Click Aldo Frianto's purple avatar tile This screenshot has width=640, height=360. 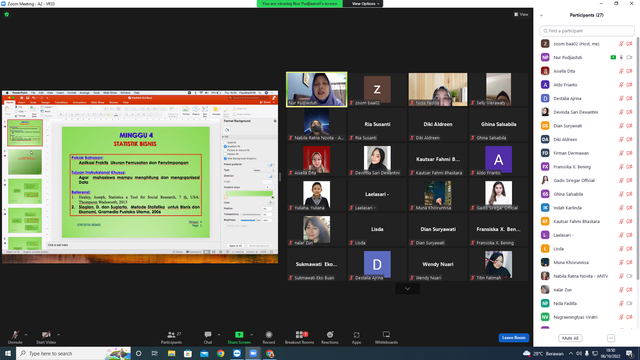[498, 159]
